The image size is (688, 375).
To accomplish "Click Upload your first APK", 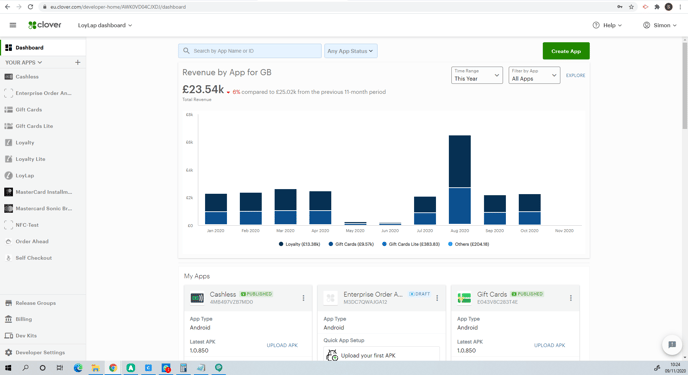I will [x=381, y=355].
